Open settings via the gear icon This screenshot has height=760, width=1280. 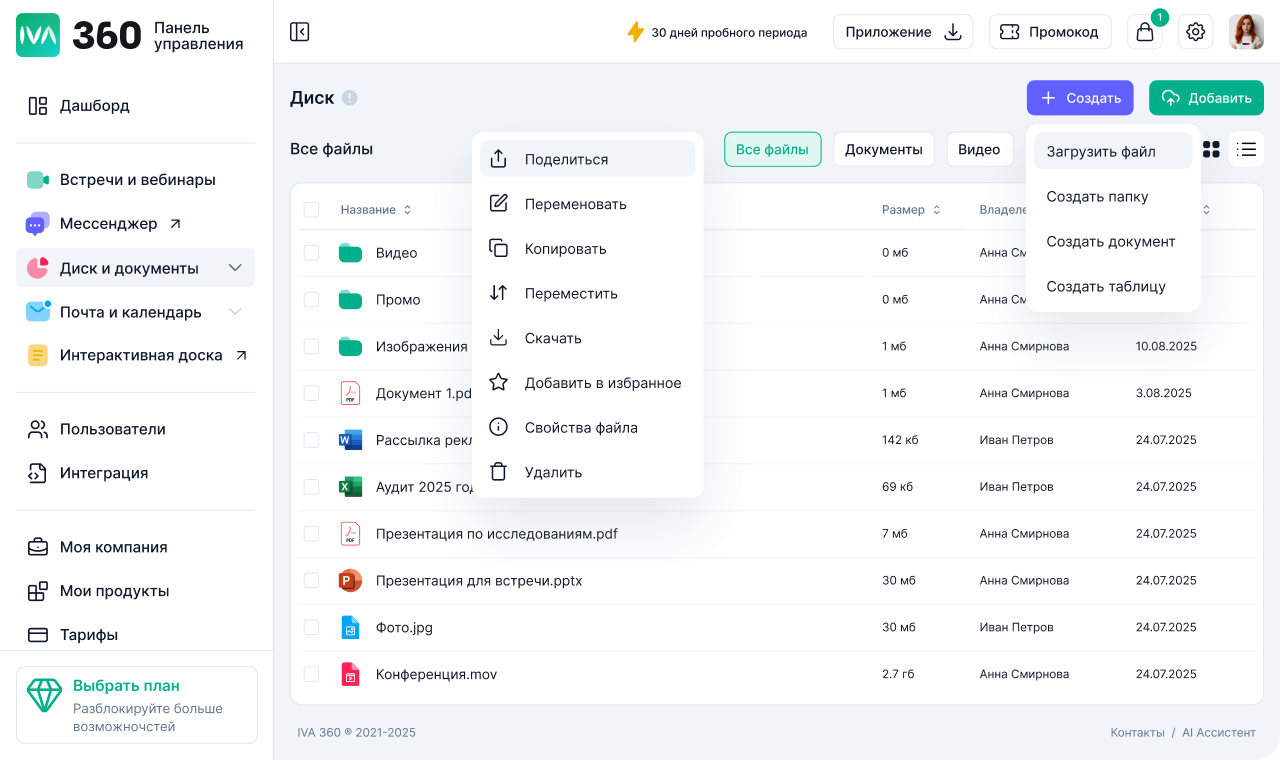(x=1195, y=31)
